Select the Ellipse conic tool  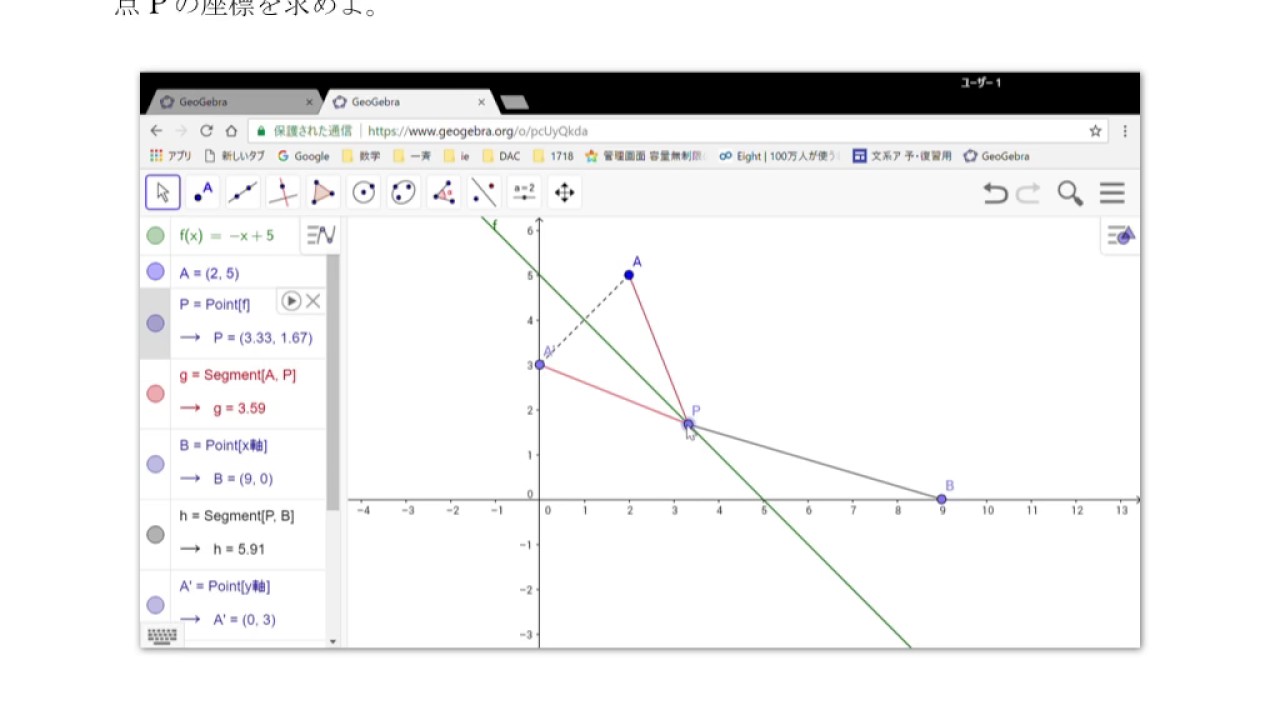404,192
